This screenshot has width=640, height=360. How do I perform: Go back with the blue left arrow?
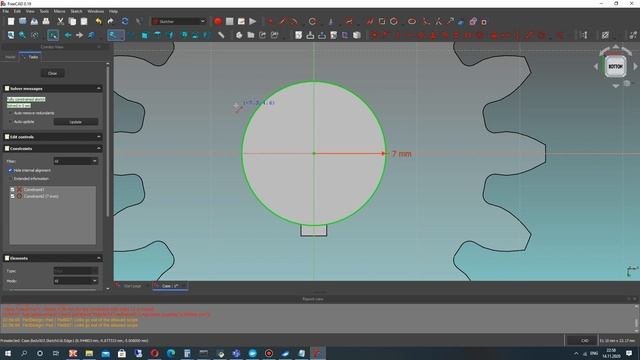[68, 35]
